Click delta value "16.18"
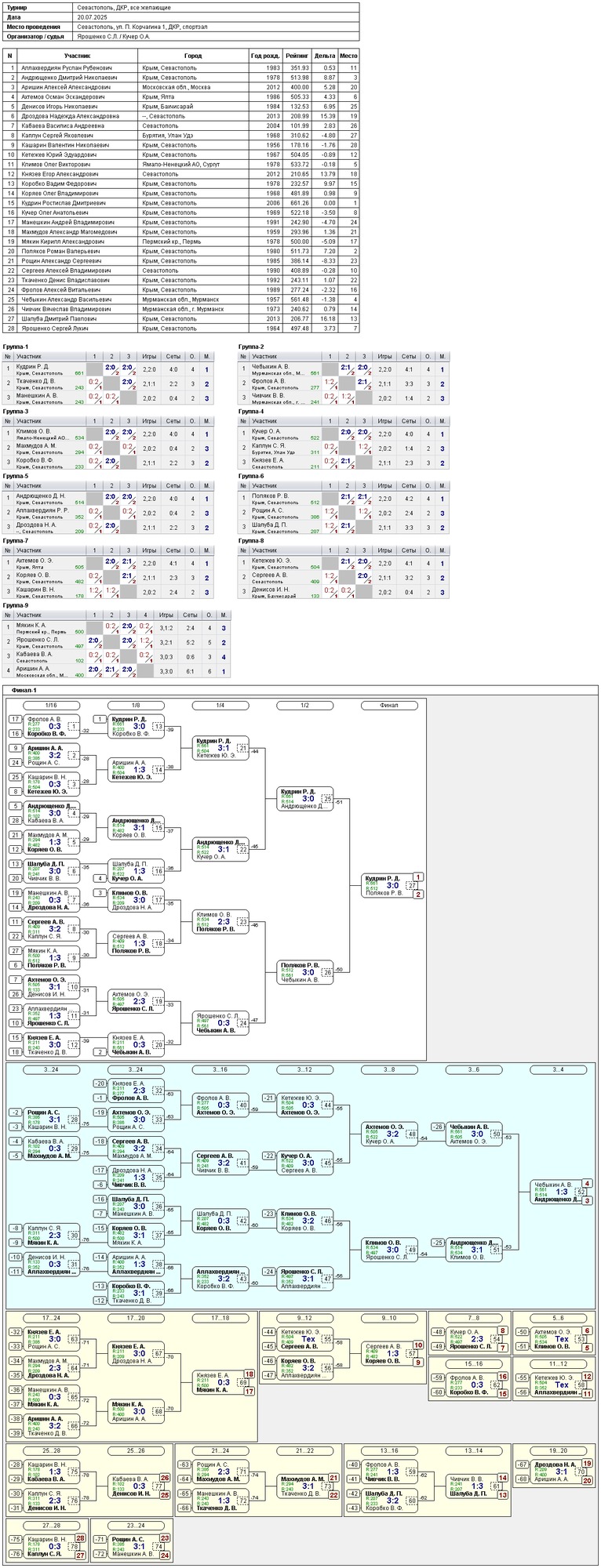Screen dimensions: 601x1568 point(328,319)
